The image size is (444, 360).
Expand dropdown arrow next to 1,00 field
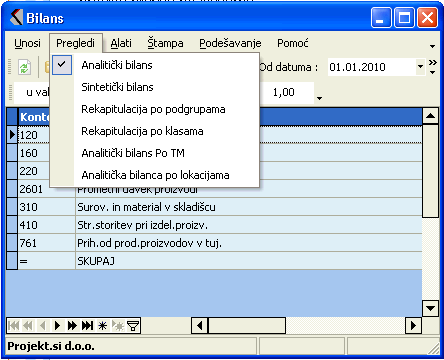click(319, 98)
